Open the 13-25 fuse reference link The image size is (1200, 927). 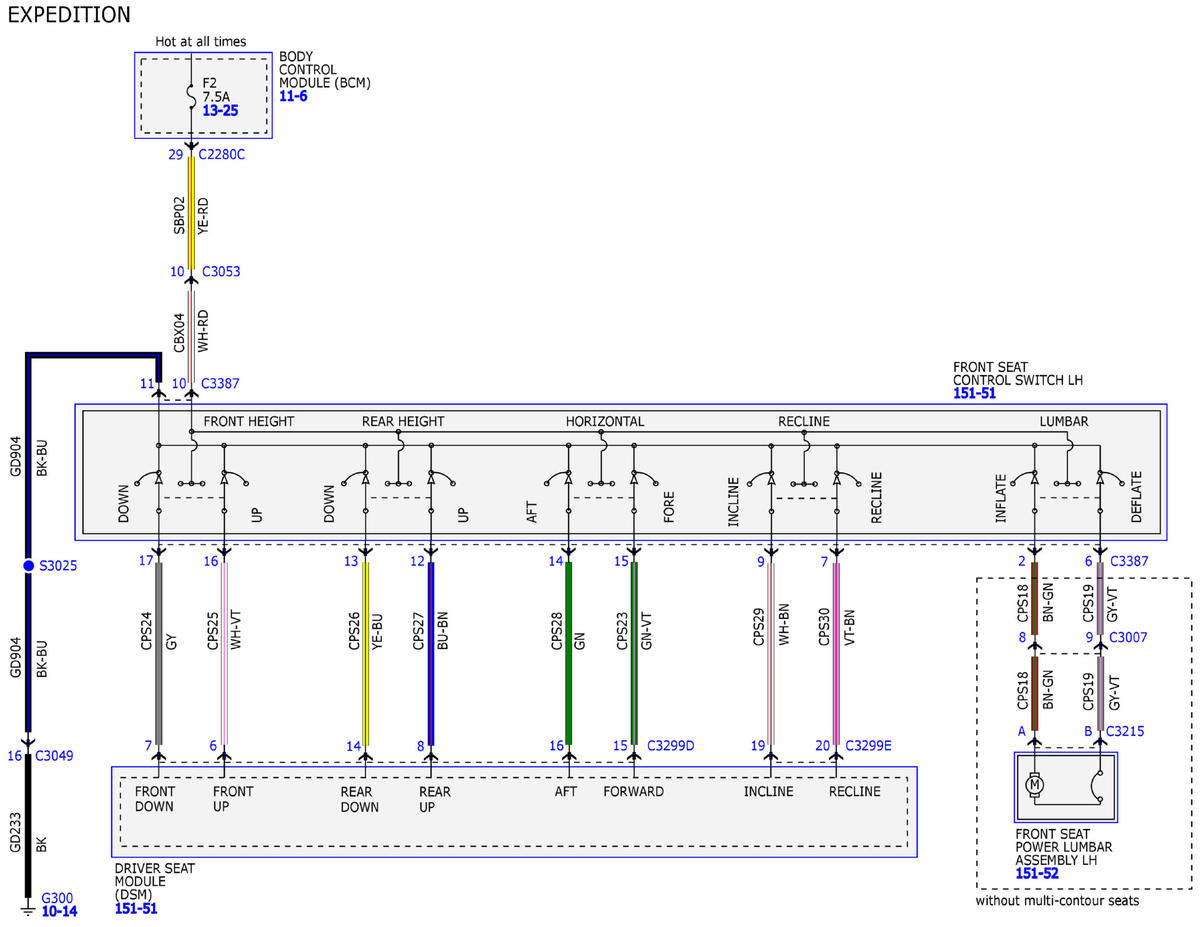(x=220, y=111)
